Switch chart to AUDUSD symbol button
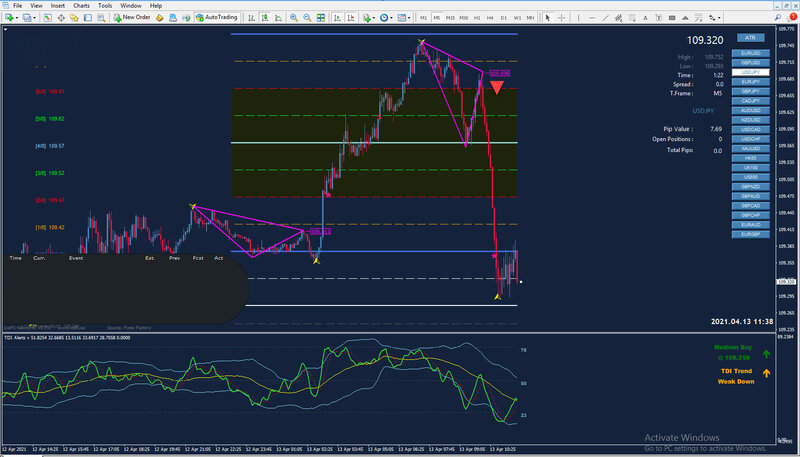800x457 pixels. coord(751,111)
